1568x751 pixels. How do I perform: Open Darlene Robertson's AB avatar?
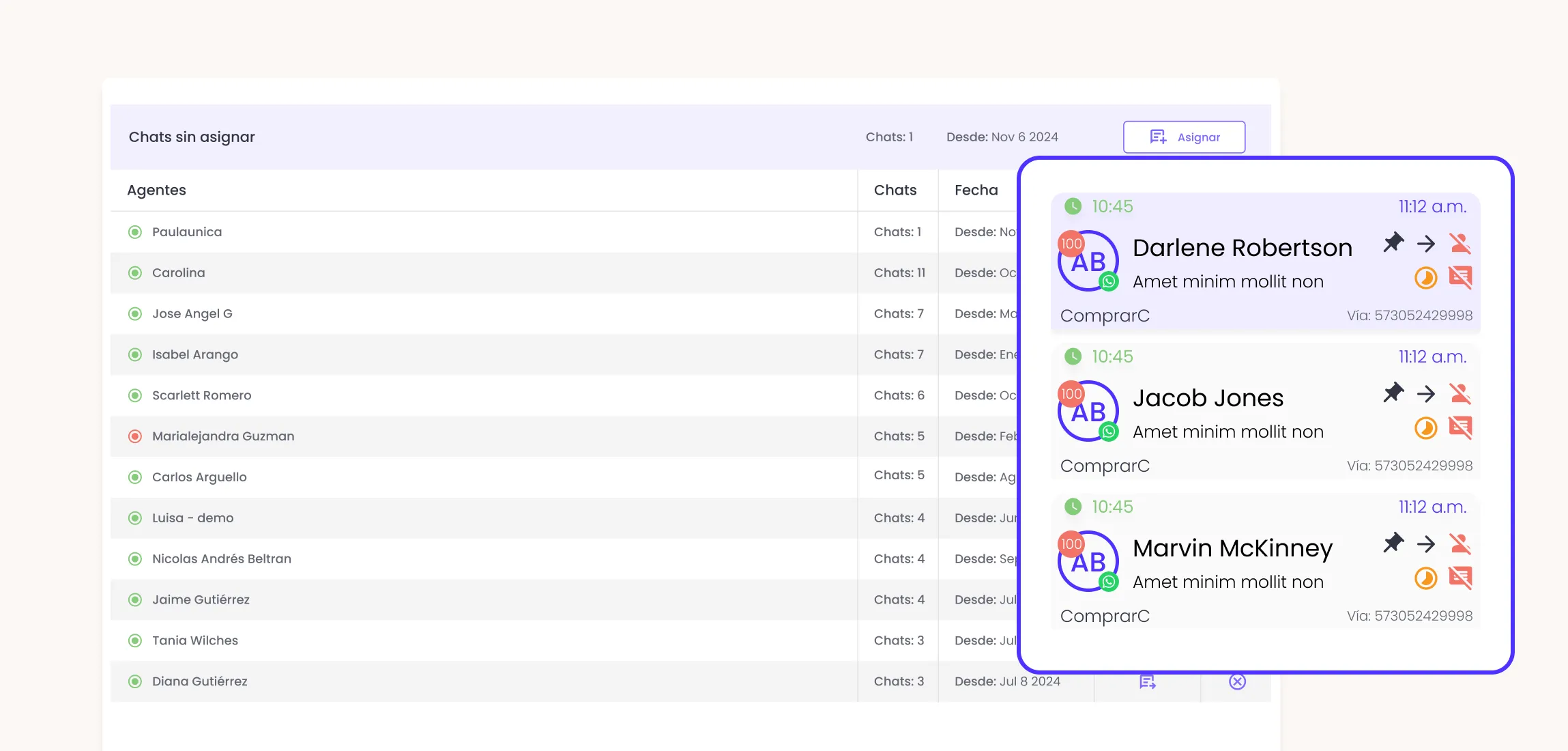point(1088,261)
